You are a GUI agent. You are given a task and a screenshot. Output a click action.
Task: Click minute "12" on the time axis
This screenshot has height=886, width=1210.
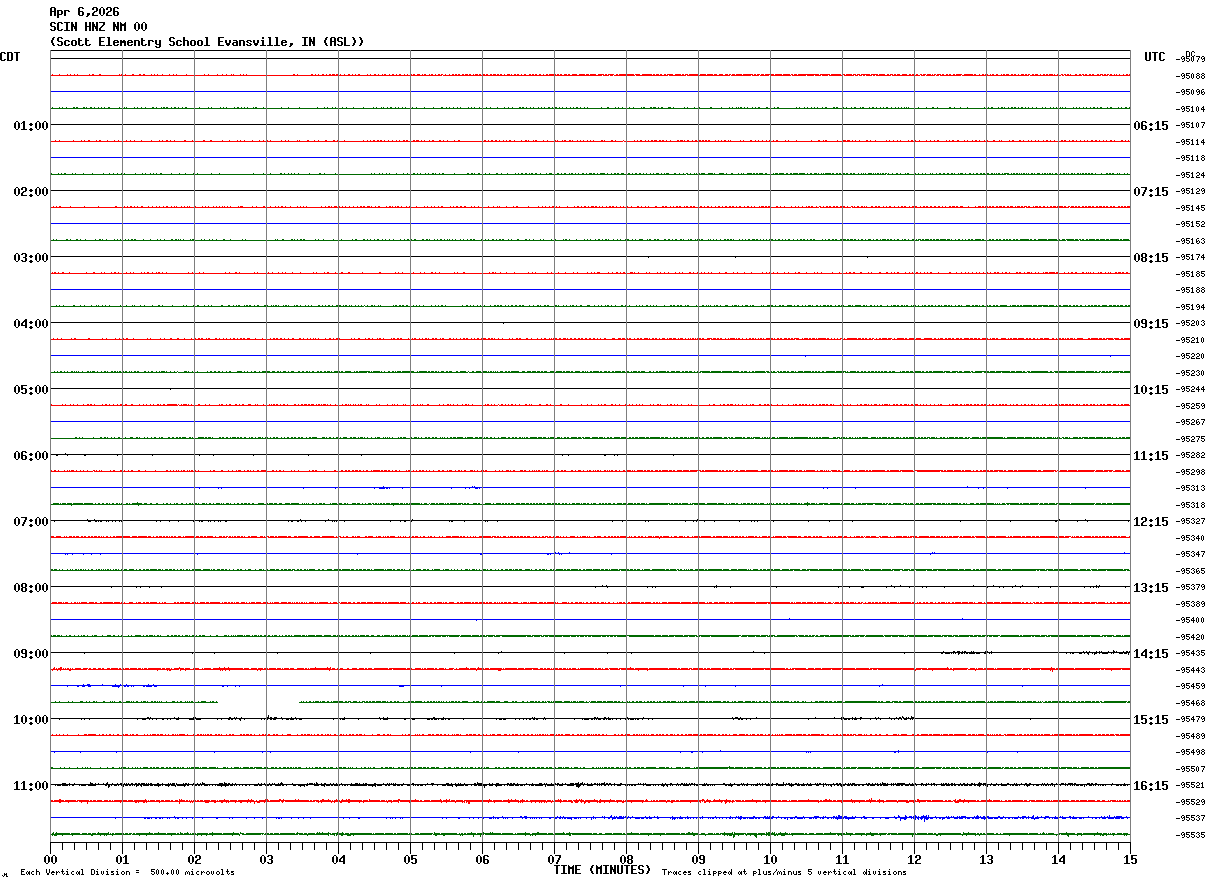(914, 860)
